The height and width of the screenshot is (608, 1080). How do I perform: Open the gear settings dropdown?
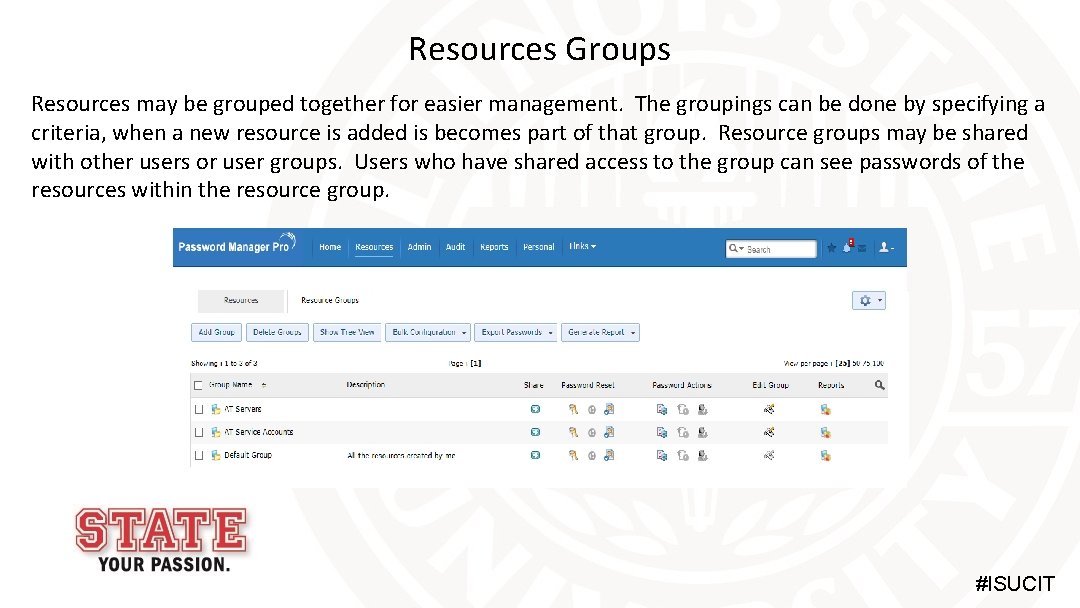pos(869,300)
